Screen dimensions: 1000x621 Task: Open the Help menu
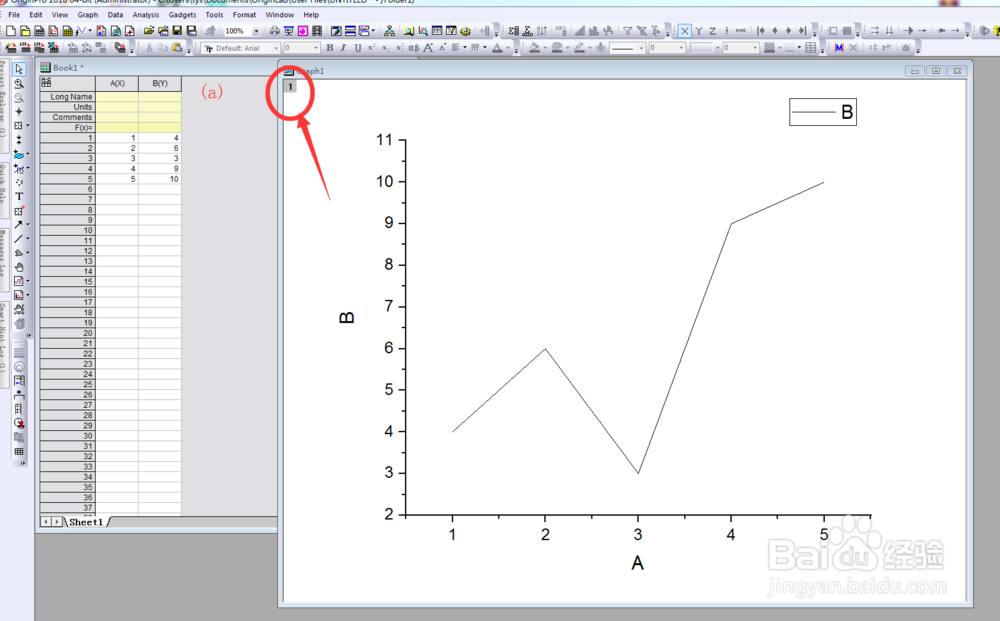[311, 15]
